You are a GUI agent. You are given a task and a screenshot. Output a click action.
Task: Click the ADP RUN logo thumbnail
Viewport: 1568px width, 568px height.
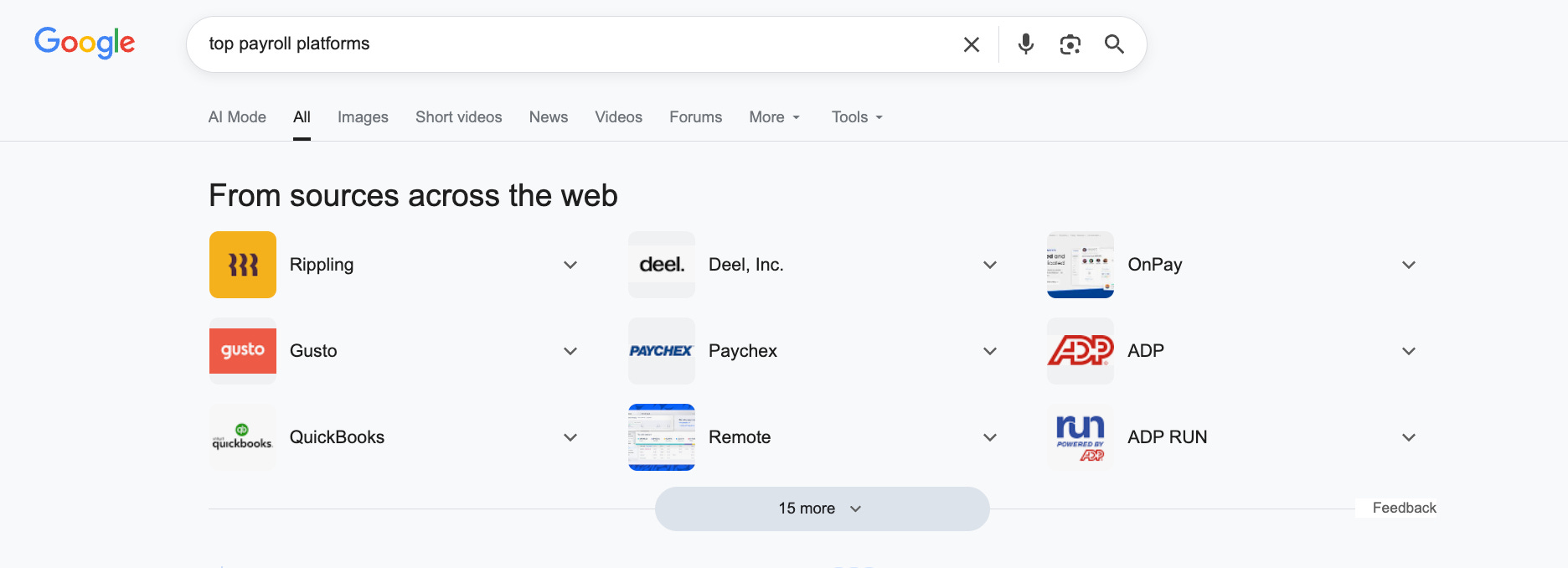pyautogui.click(x=1081, y=437)
